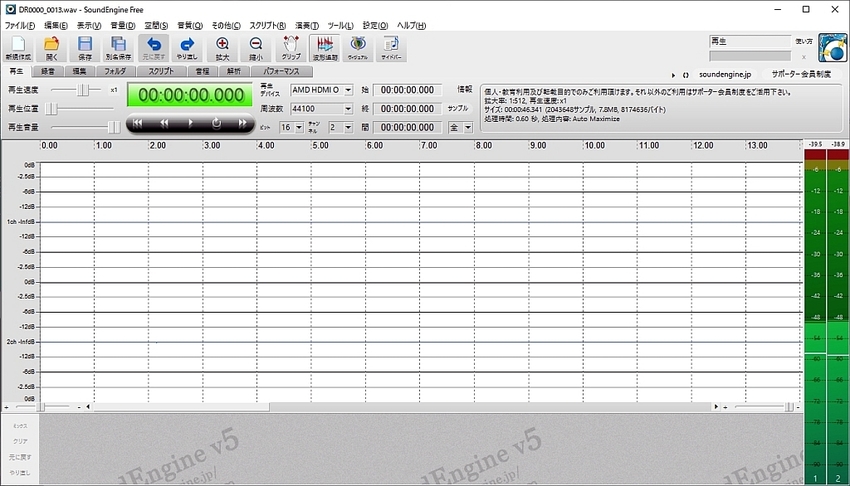
Task: Open the その他(C) menu
Action: 226,25
